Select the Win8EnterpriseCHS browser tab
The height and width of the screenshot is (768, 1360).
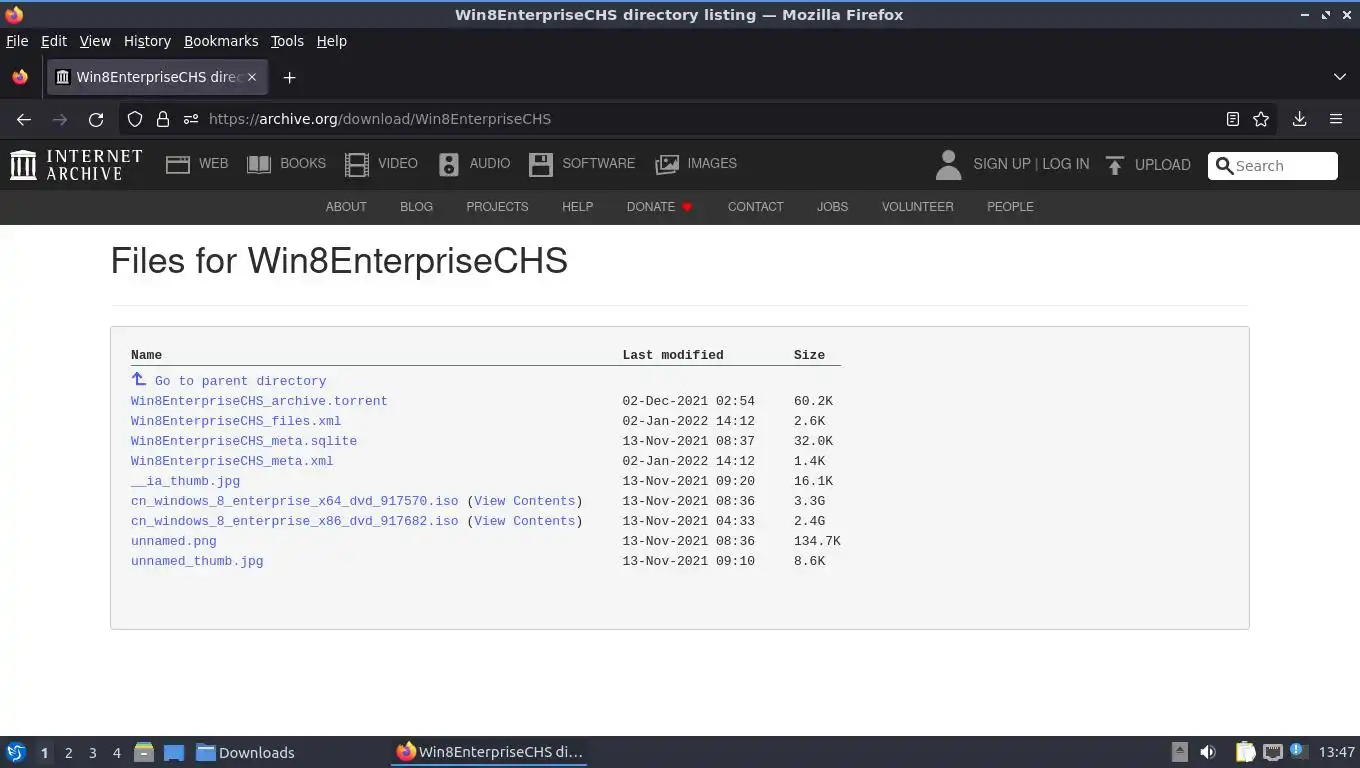[x=155, y=77]
